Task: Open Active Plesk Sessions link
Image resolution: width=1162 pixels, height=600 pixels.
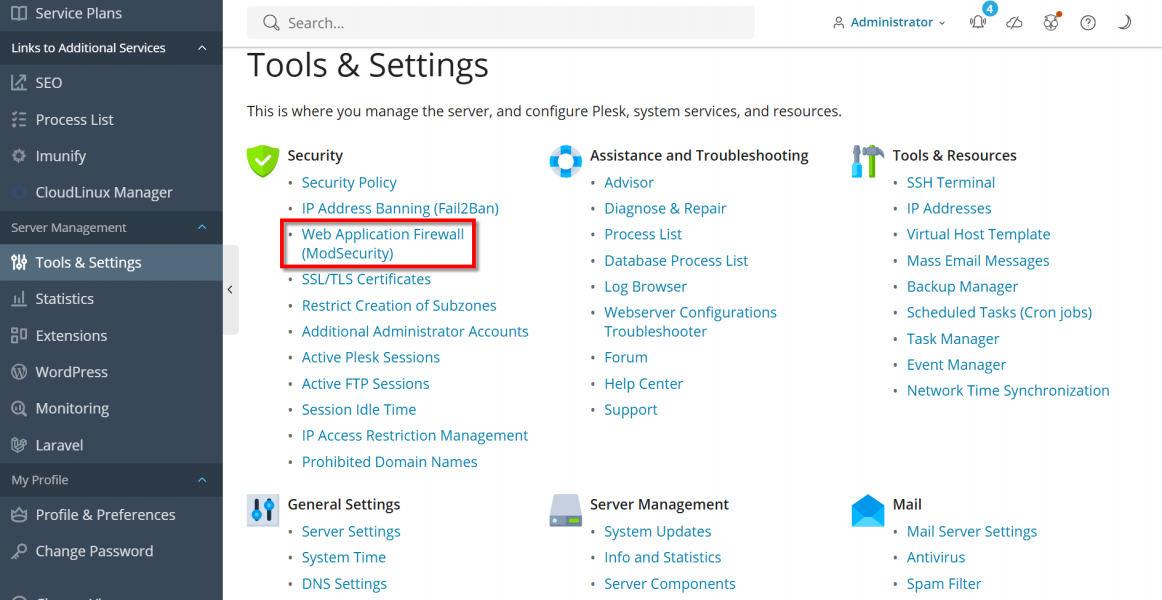Action: coord(371,357)
